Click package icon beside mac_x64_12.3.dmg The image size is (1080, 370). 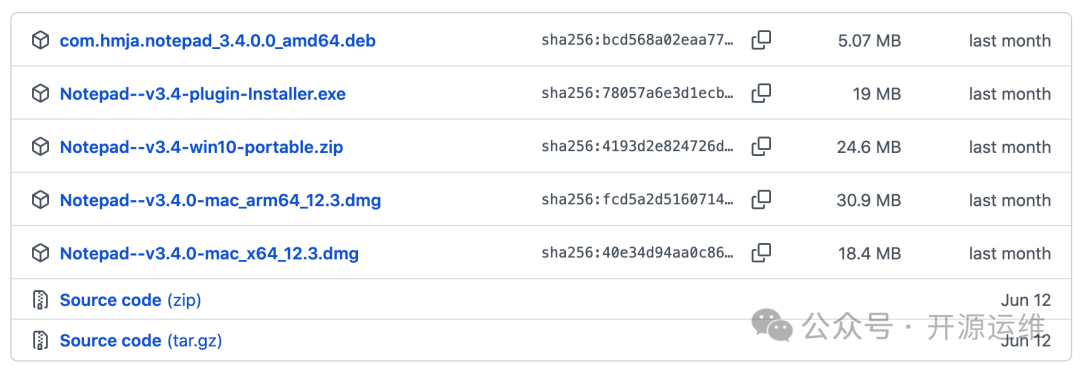coord(41,254)
